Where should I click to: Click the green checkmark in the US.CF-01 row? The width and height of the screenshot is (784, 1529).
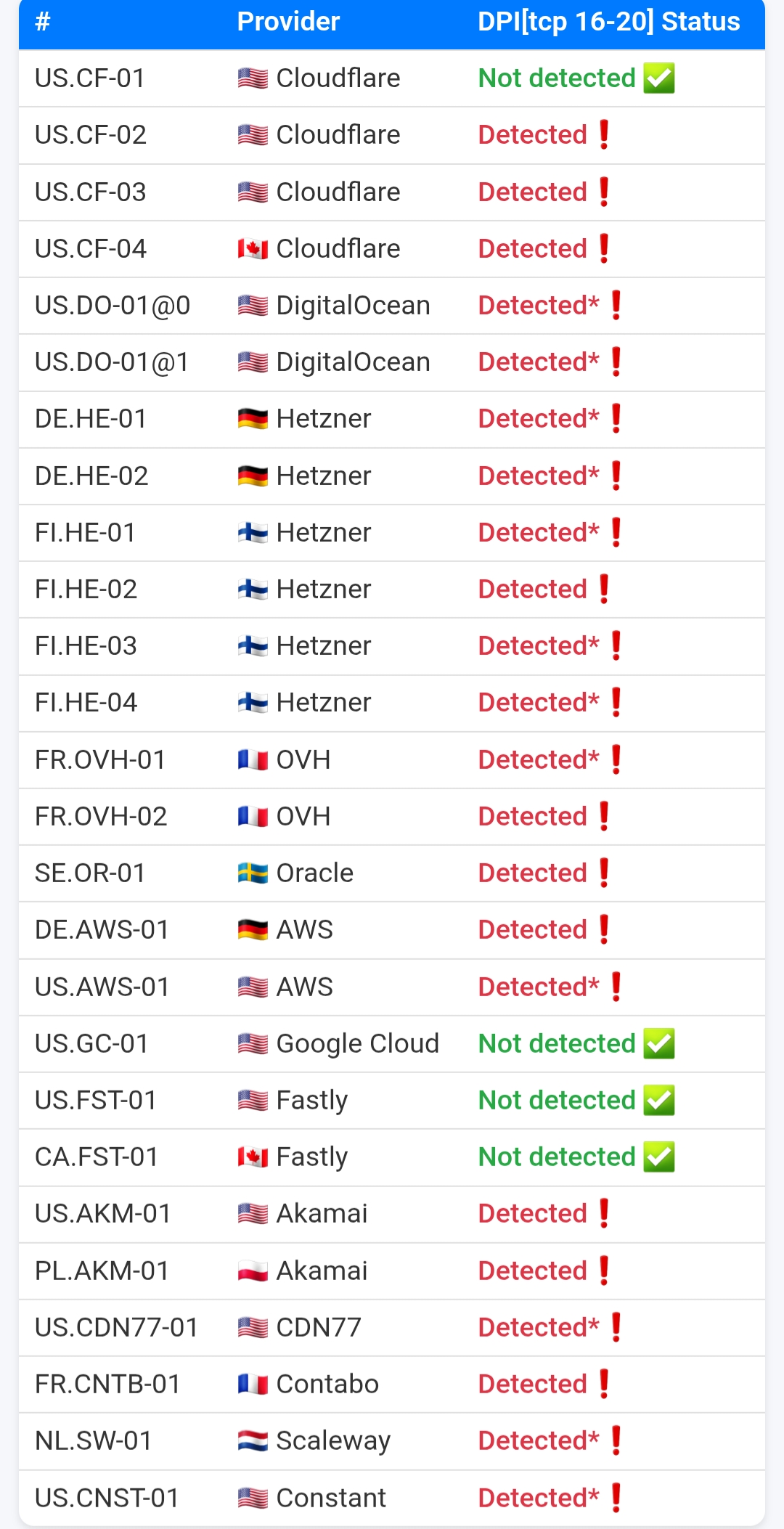(659, 78)
